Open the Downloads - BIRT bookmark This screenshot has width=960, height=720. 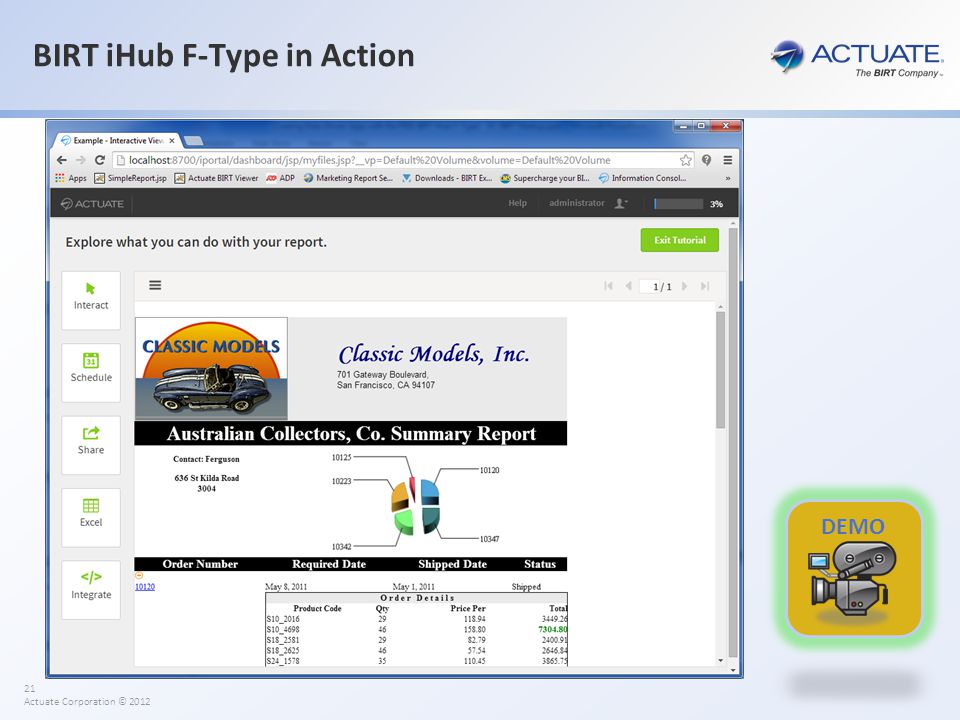(447, 178)
